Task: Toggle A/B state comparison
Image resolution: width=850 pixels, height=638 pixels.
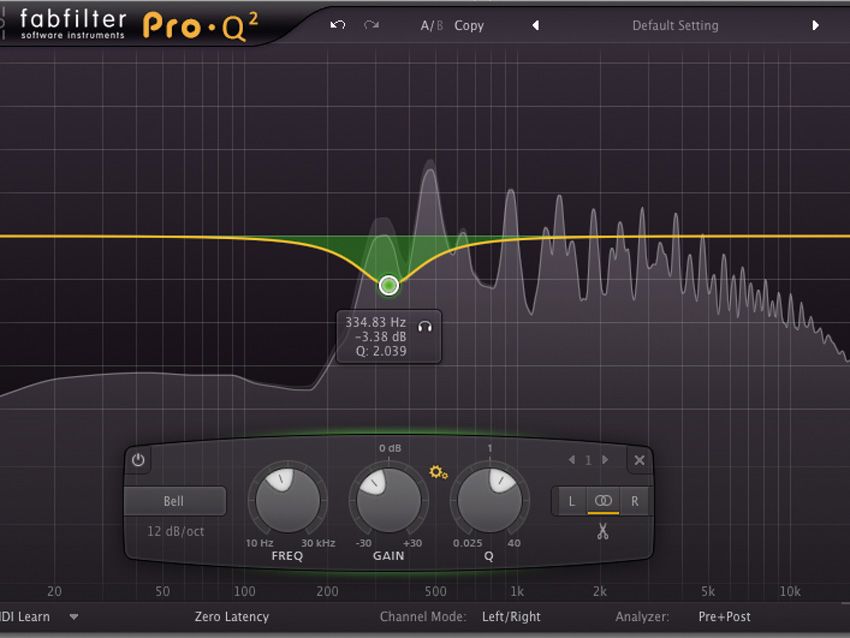Action: (x=432, y=25)
